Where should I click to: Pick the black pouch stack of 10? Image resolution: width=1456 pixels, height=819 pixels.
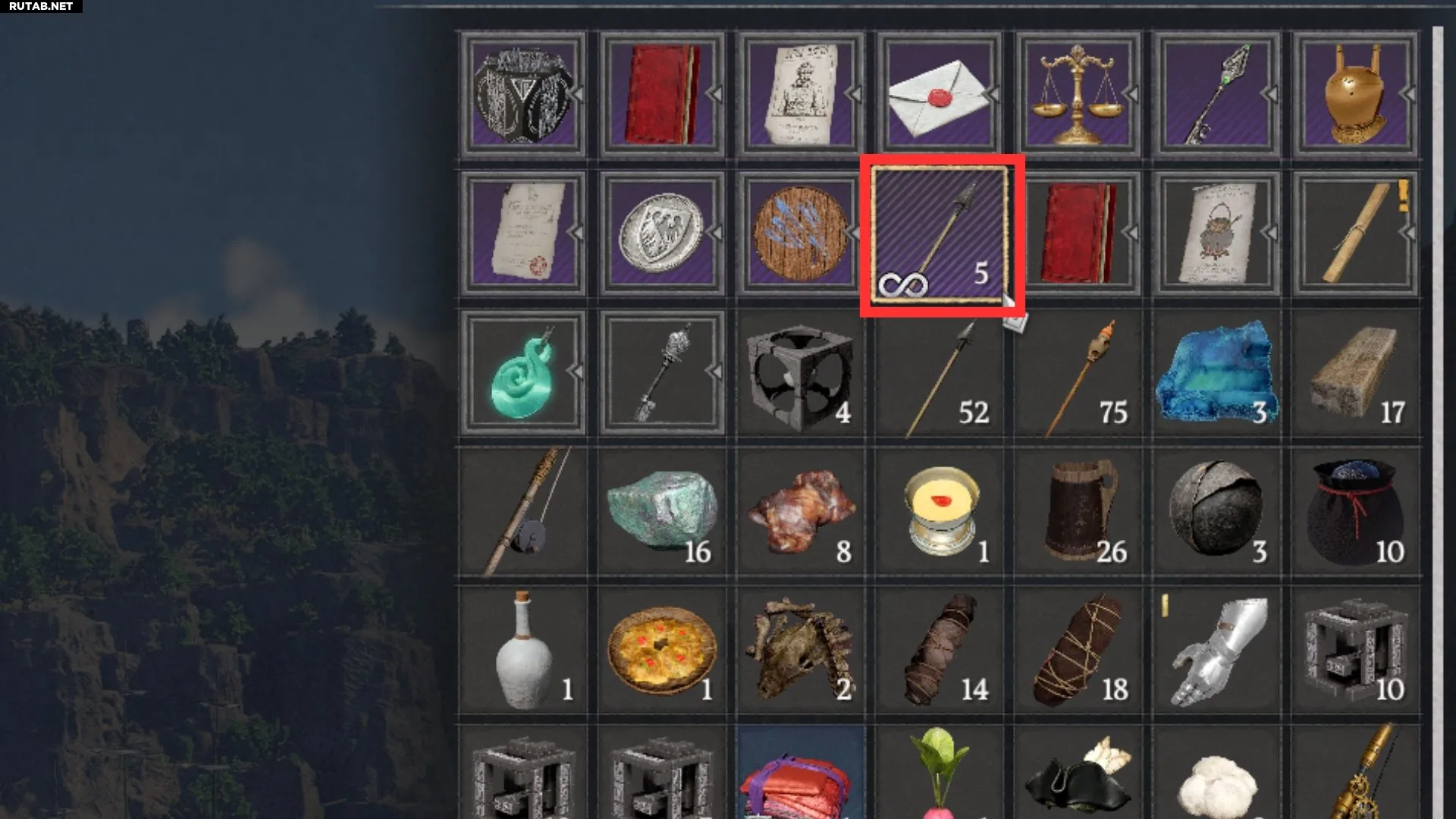(x=1355, y=511)
